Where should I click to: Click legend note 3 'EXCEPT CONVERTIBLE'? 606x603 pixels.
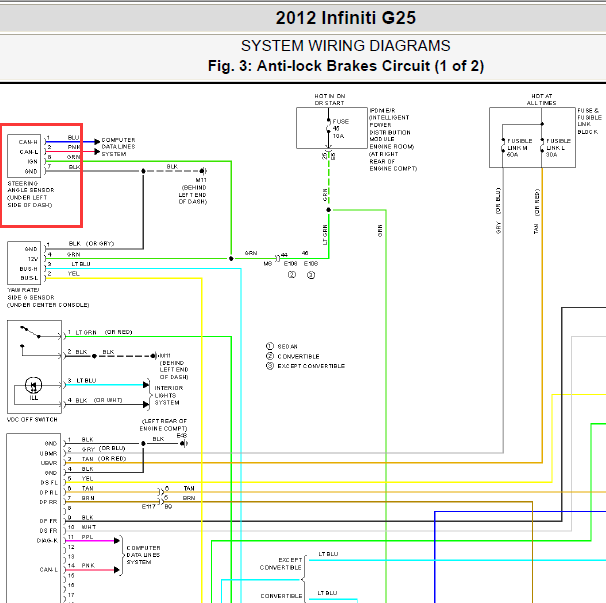tap(305, 366)
